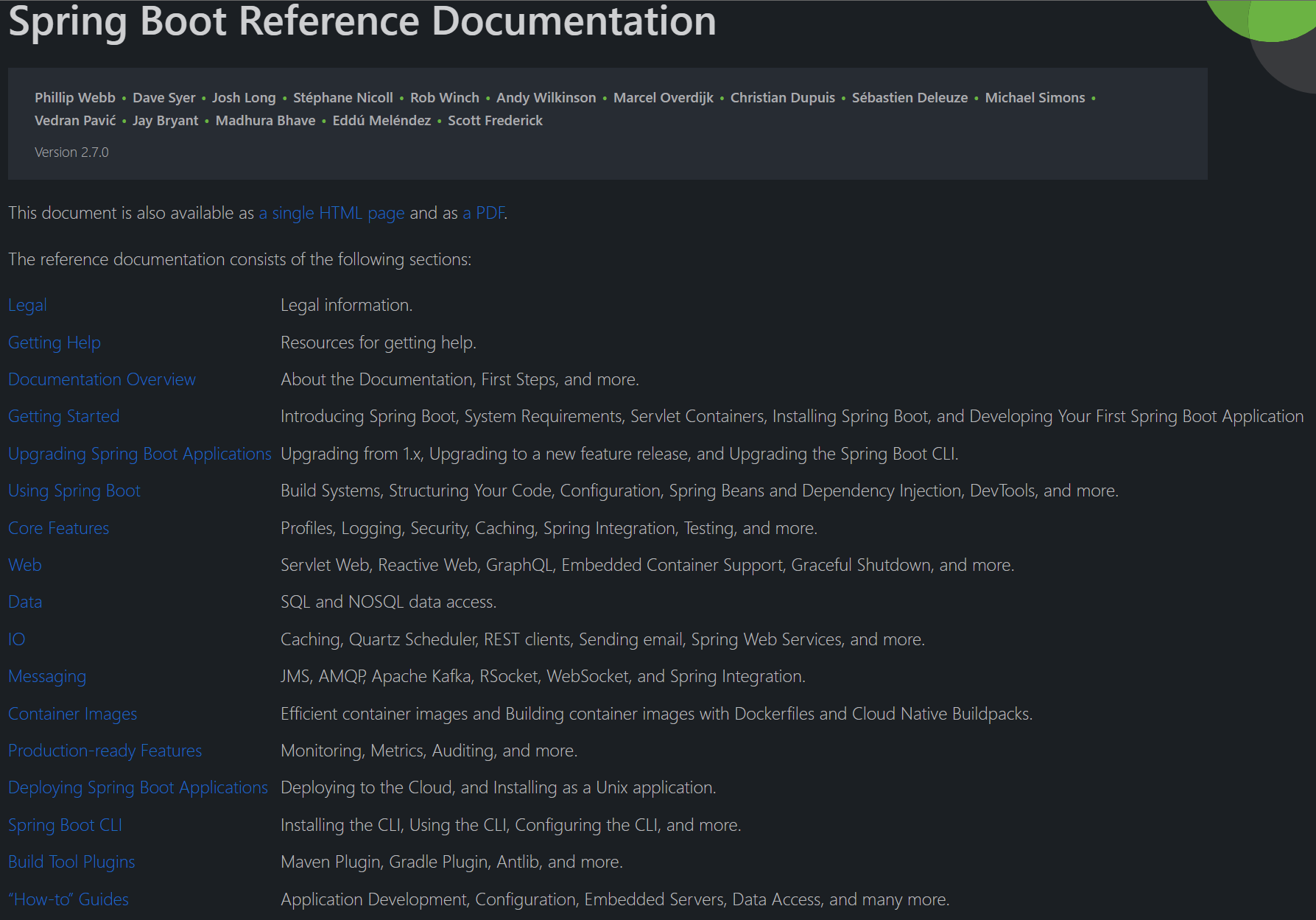This screenshot has height=920, width=1316.
Task: Open the IO section link
Action: click(x=17, y=640)
